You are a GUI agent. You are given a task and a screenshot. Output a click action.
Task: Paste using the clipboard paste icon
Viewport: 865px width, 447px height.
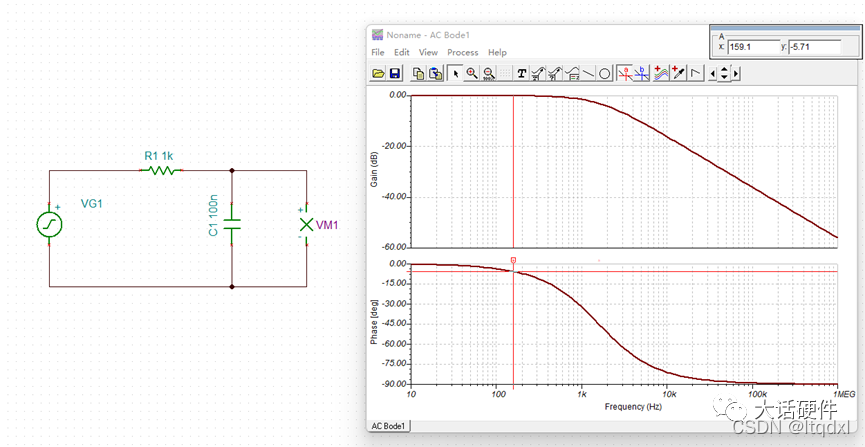pos(436,73)
